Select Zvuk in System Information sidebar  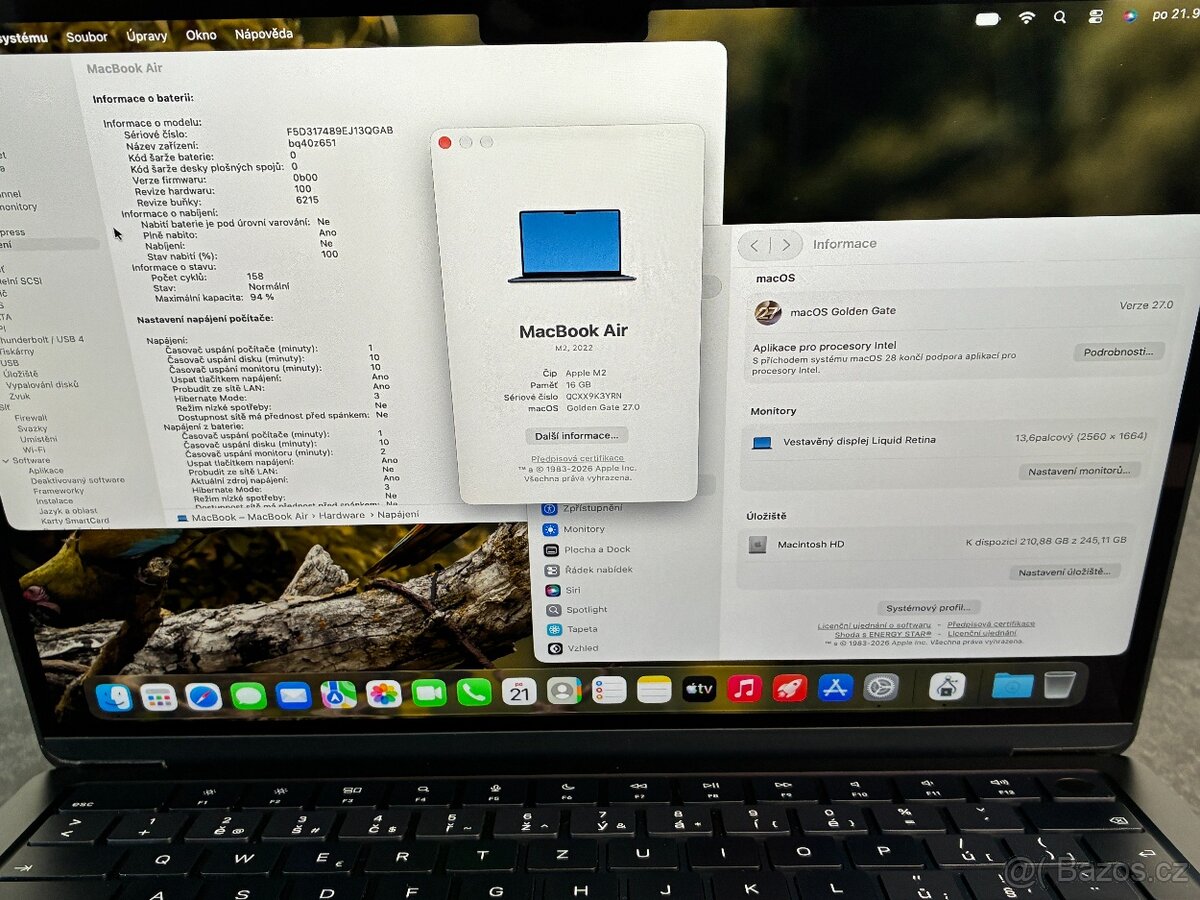tap(20, 396)
